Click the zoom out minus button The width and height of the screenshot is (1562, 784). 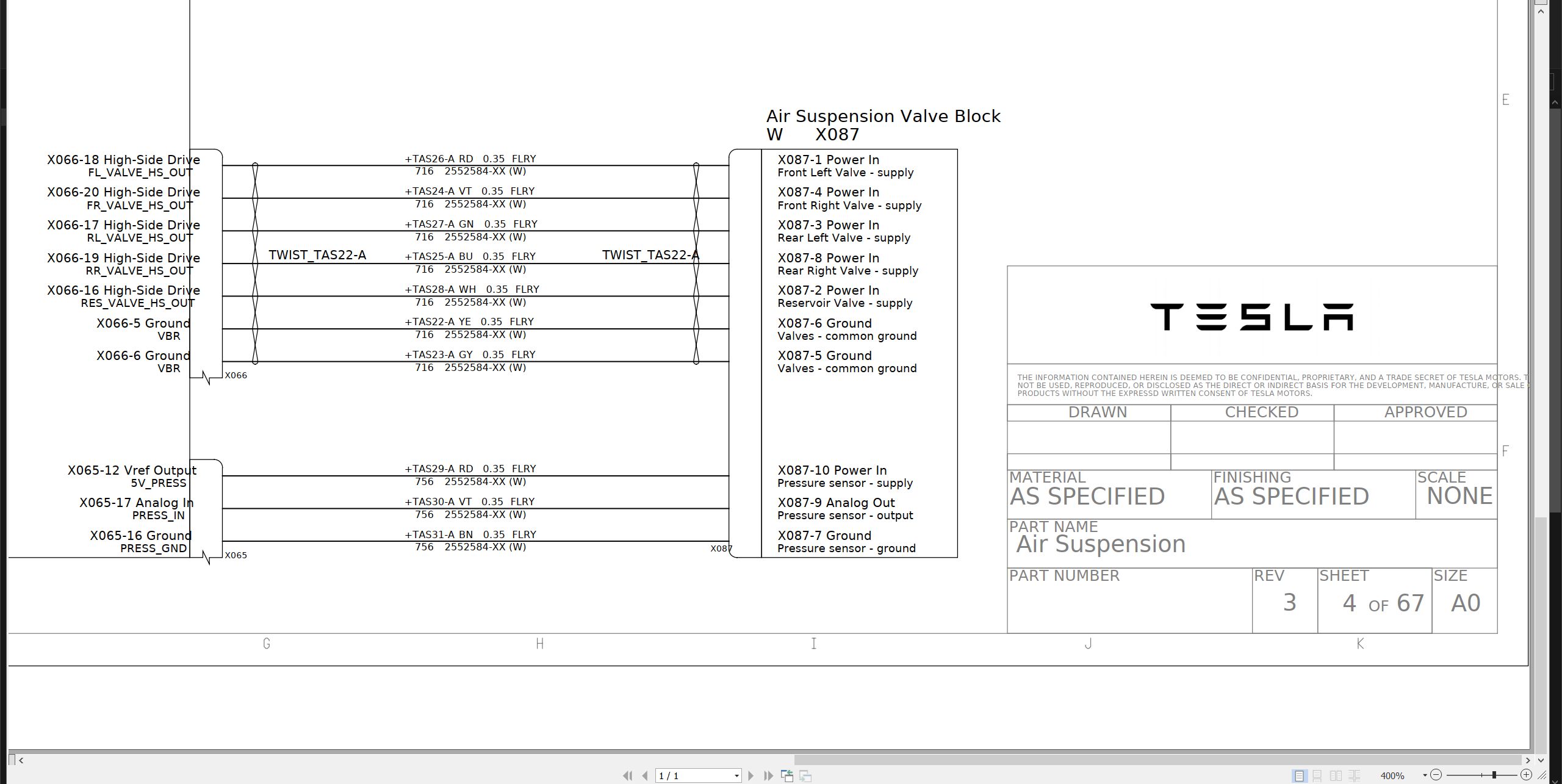(1436, 775)
